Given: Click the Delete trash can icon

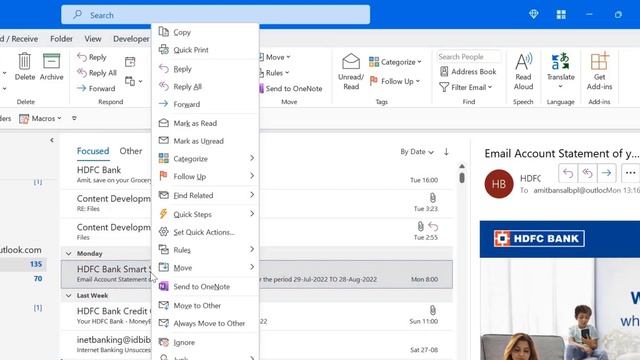Looking at the screenshot, I should [x=24, y=61].
